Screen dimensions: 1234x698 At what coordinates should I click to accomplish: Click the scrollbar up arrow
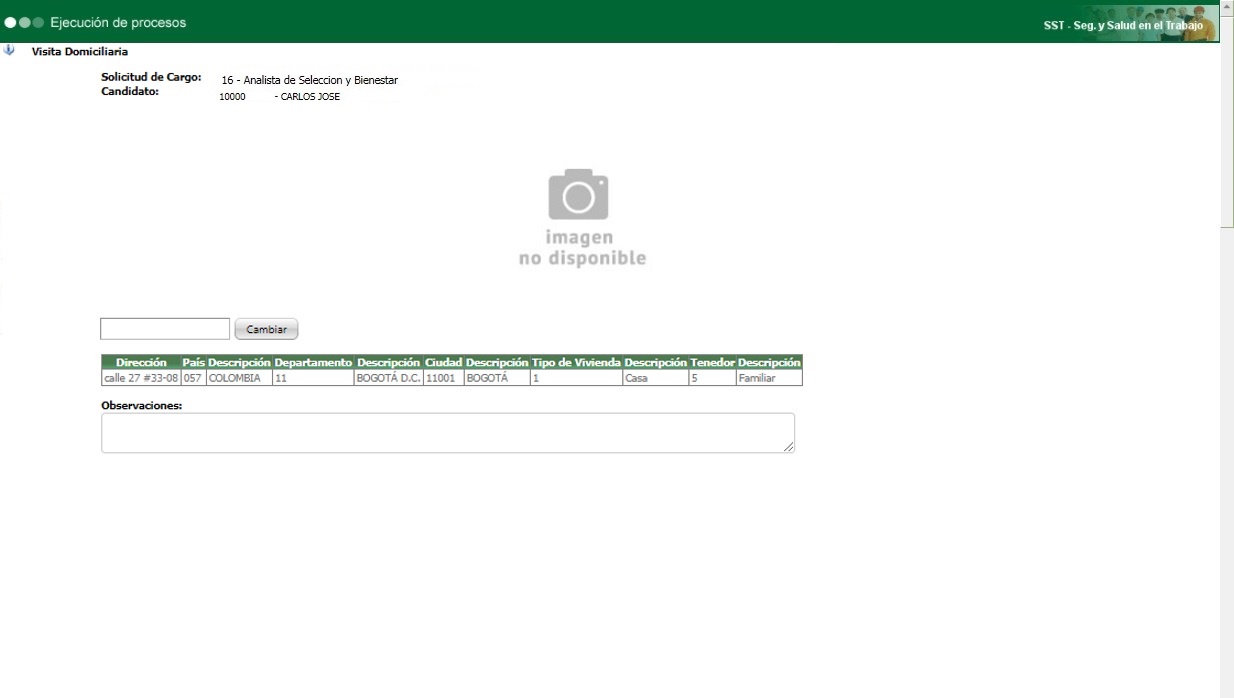[x=1227, y=6]
